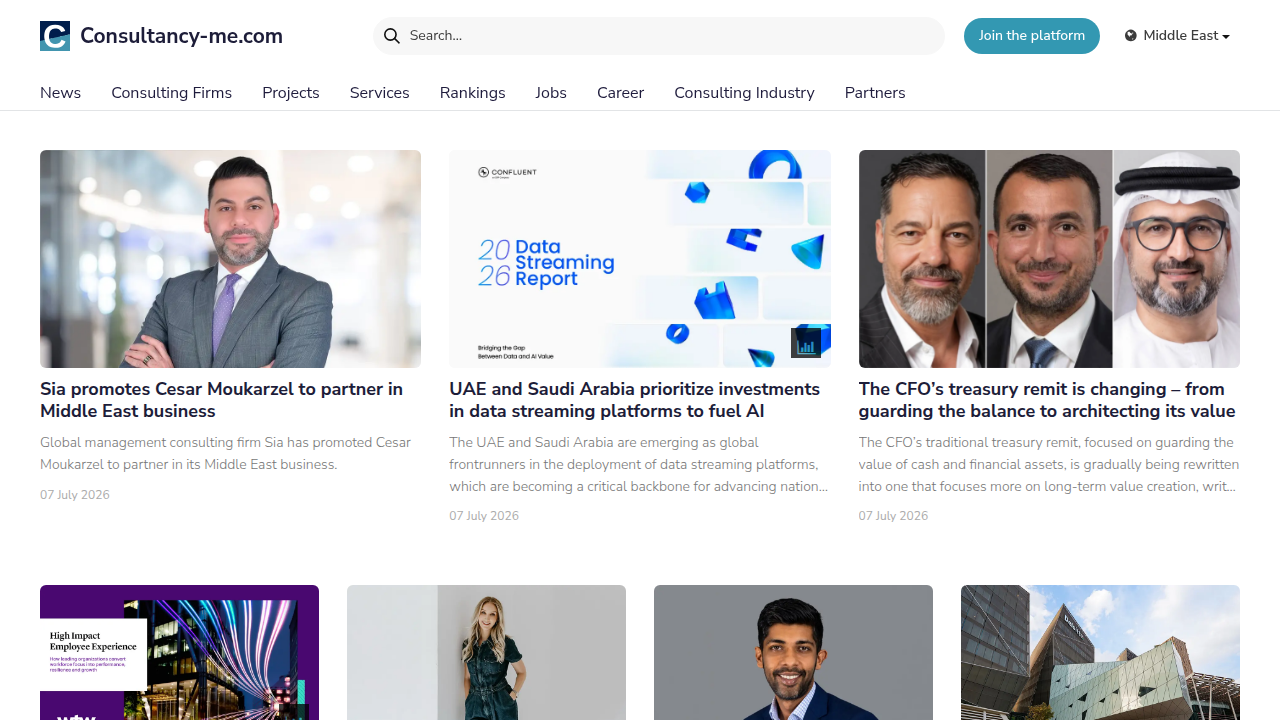This screenshot has height=720, width=1280.
Task: Open the Consulting Industry menu
Action: pos(744,93)
